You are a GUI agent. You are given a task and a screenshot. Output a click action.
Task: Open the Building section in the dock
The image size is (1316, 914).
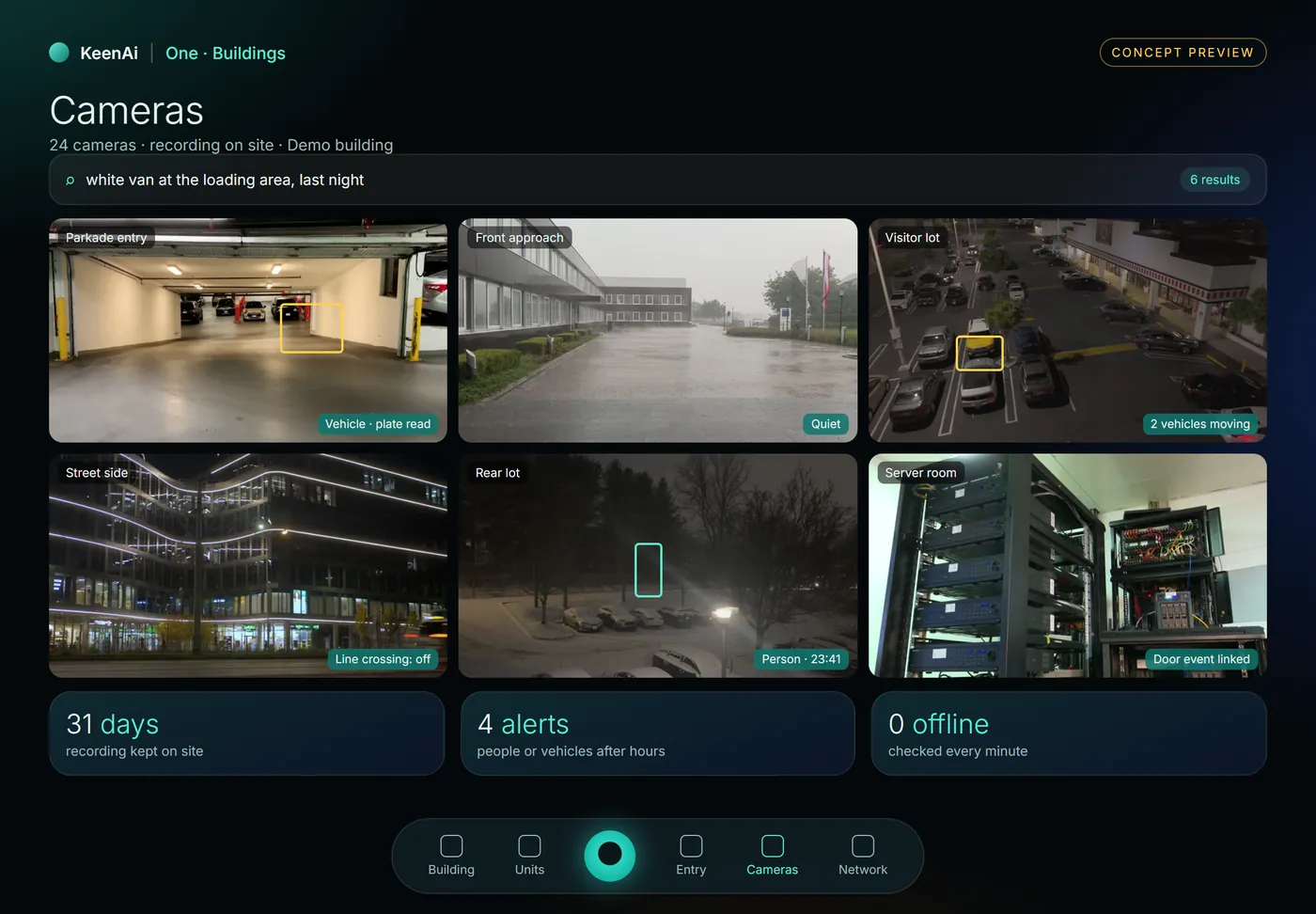[451, 856]
